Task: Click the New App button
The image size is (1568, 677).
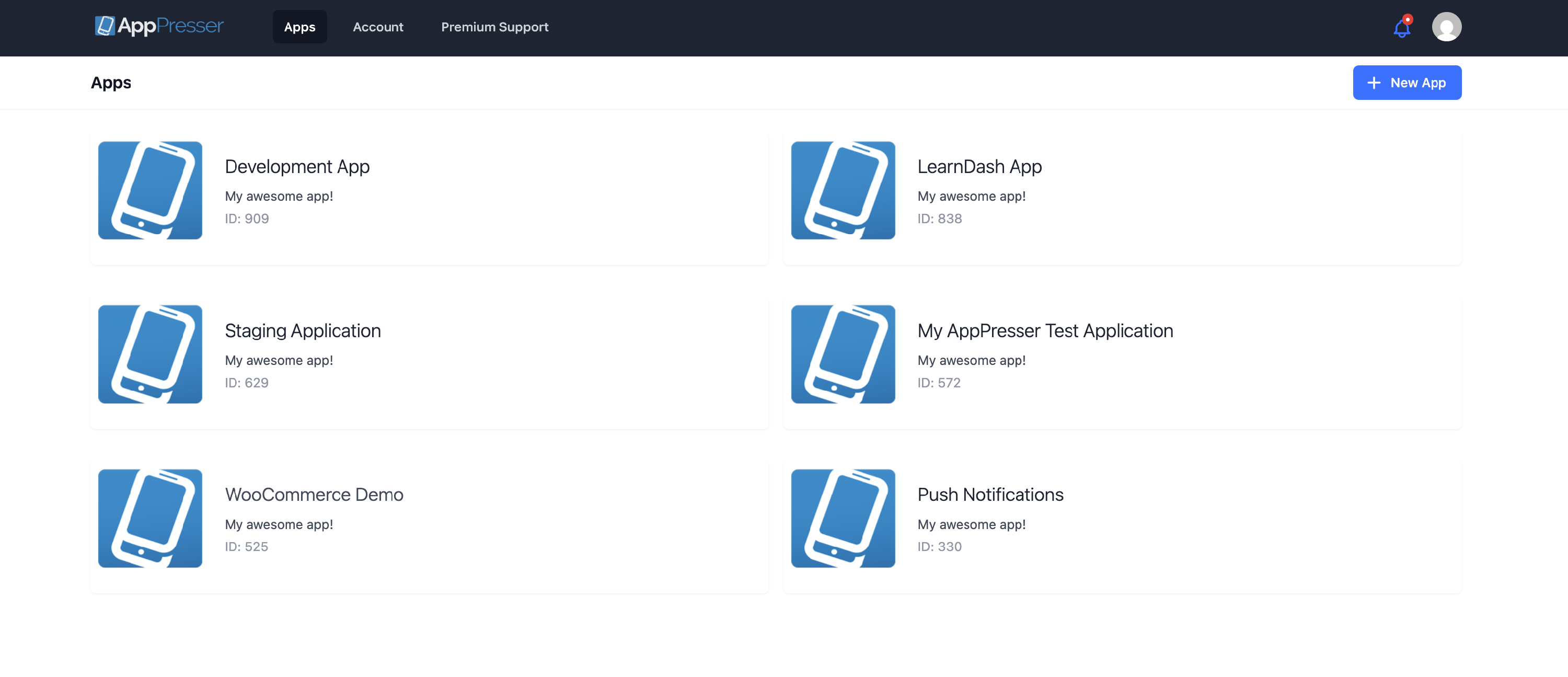Action: (1406, 83)
